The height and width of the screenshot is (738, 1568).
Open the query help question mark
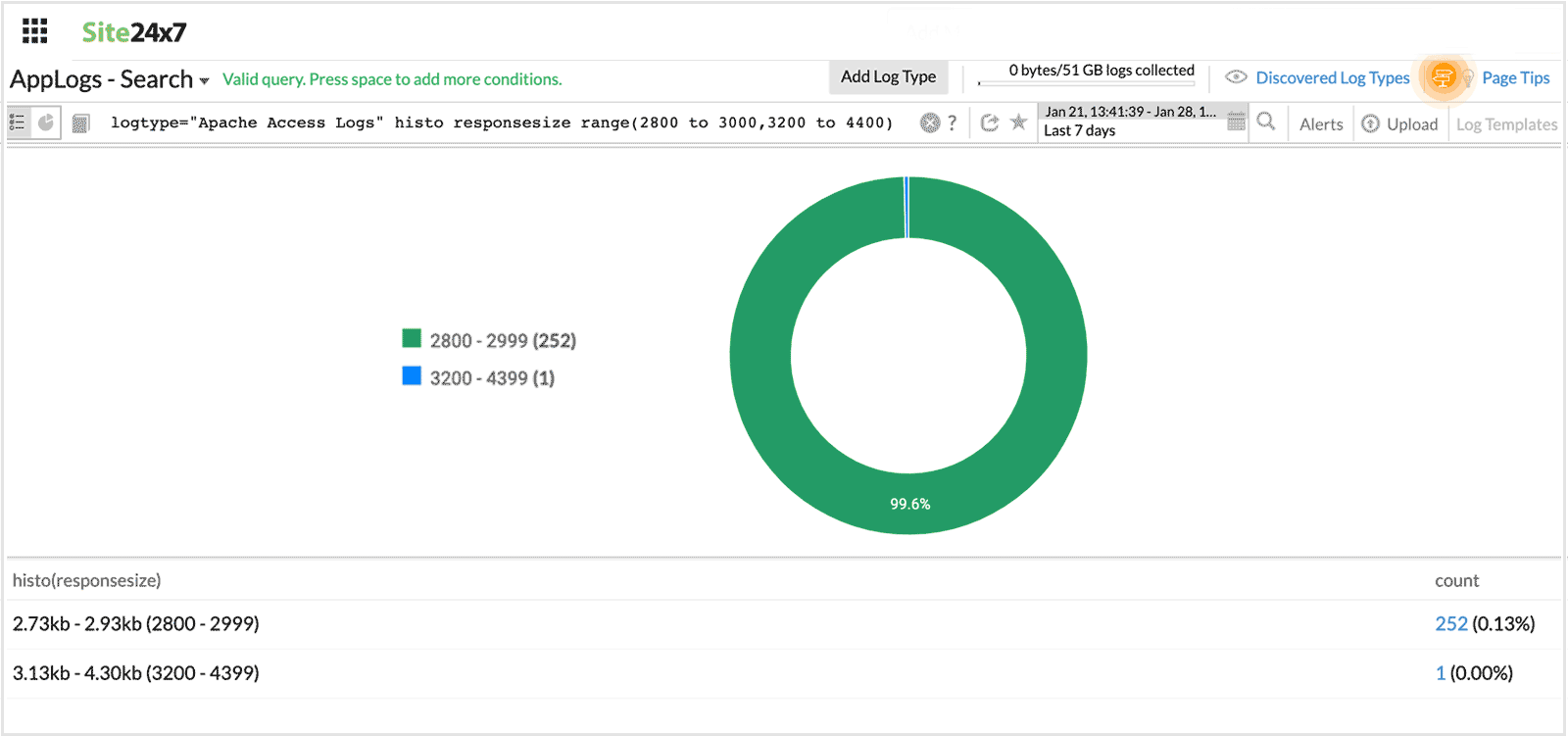click(x=952, y=123)
